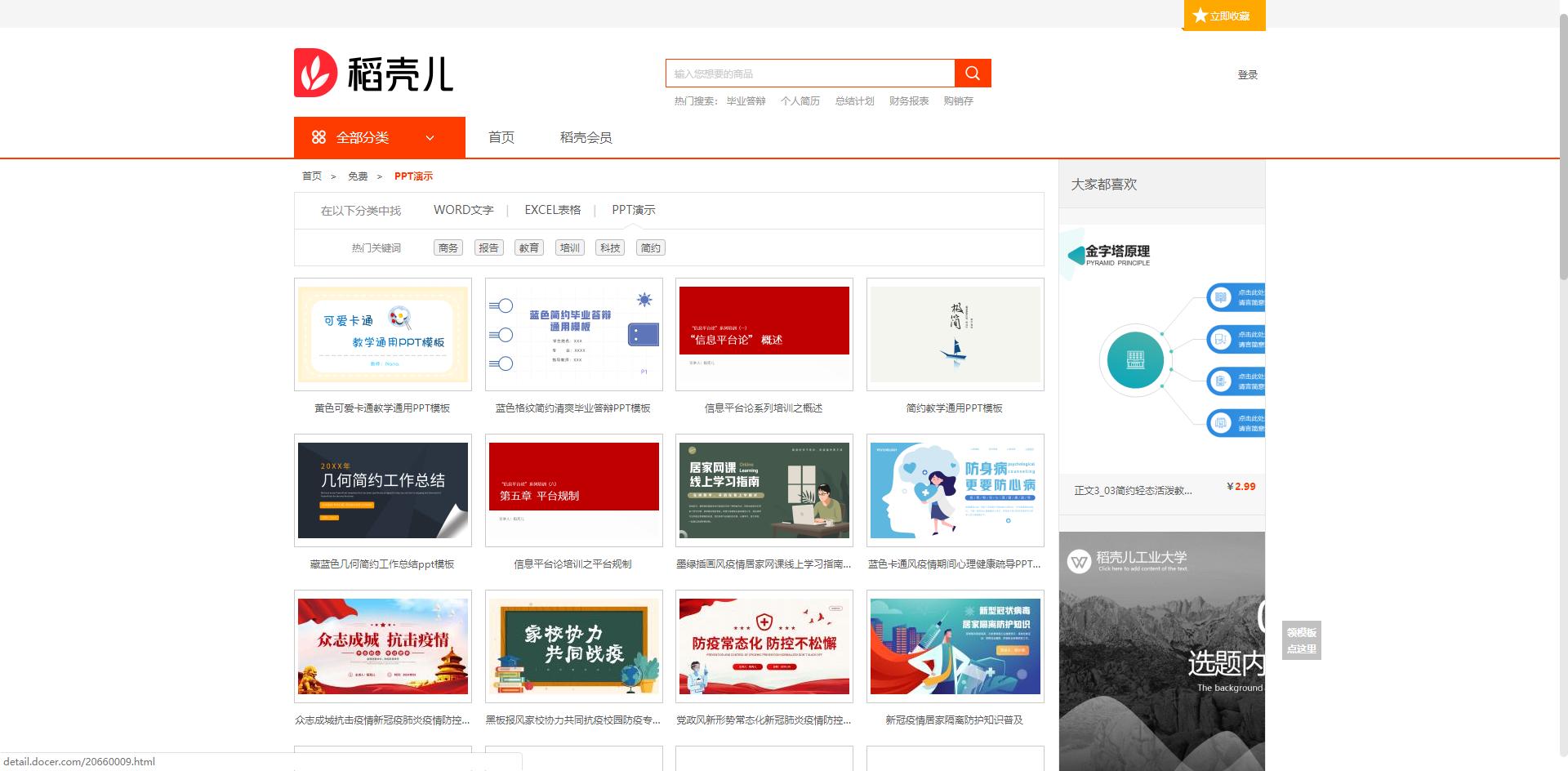This screenshot has height=771, width=1568.
Task: Click the Docer logo icon
Action: 315,73
